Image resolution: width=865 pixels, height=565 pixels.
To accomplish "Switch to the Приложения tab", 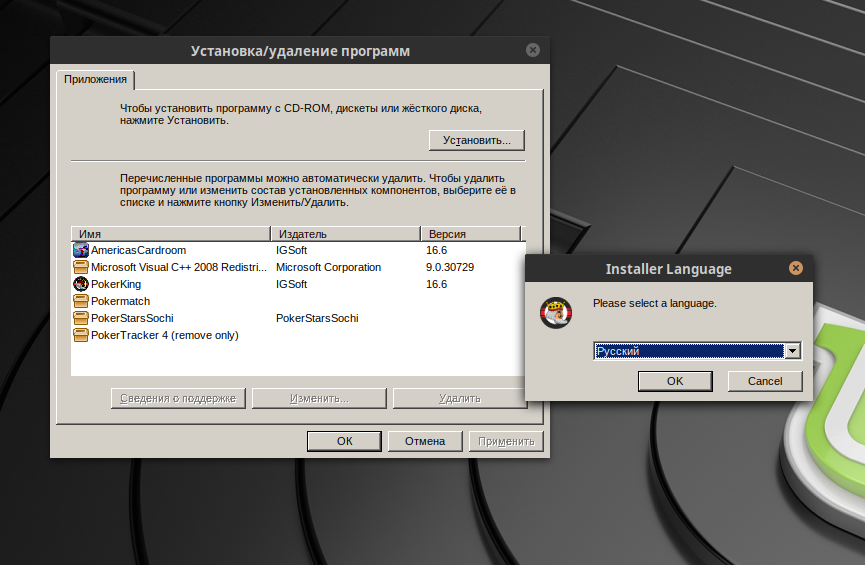I will 95,79.
